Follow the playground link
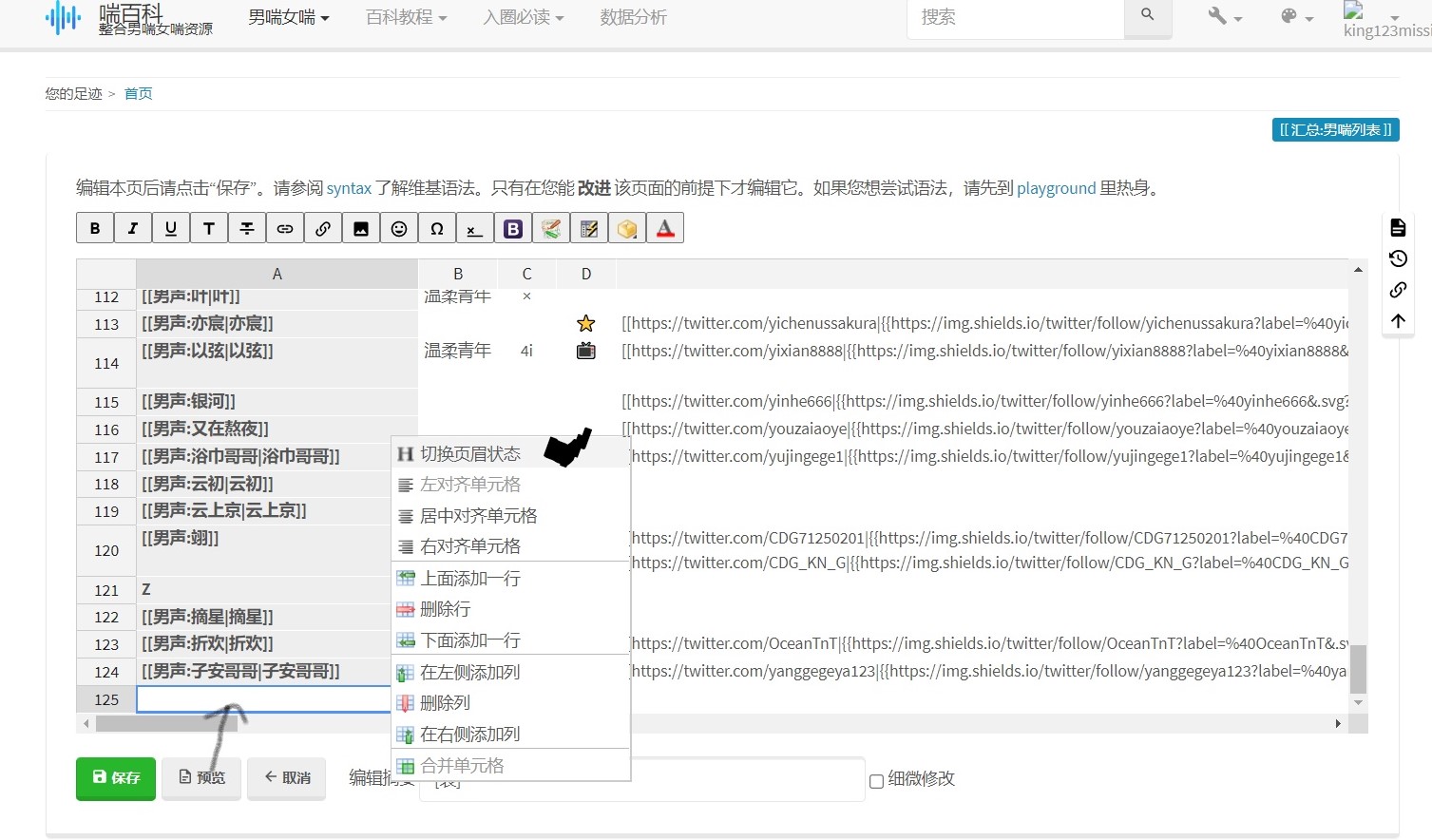Viewport: 1432px width, 840px height. (1056, 188)
